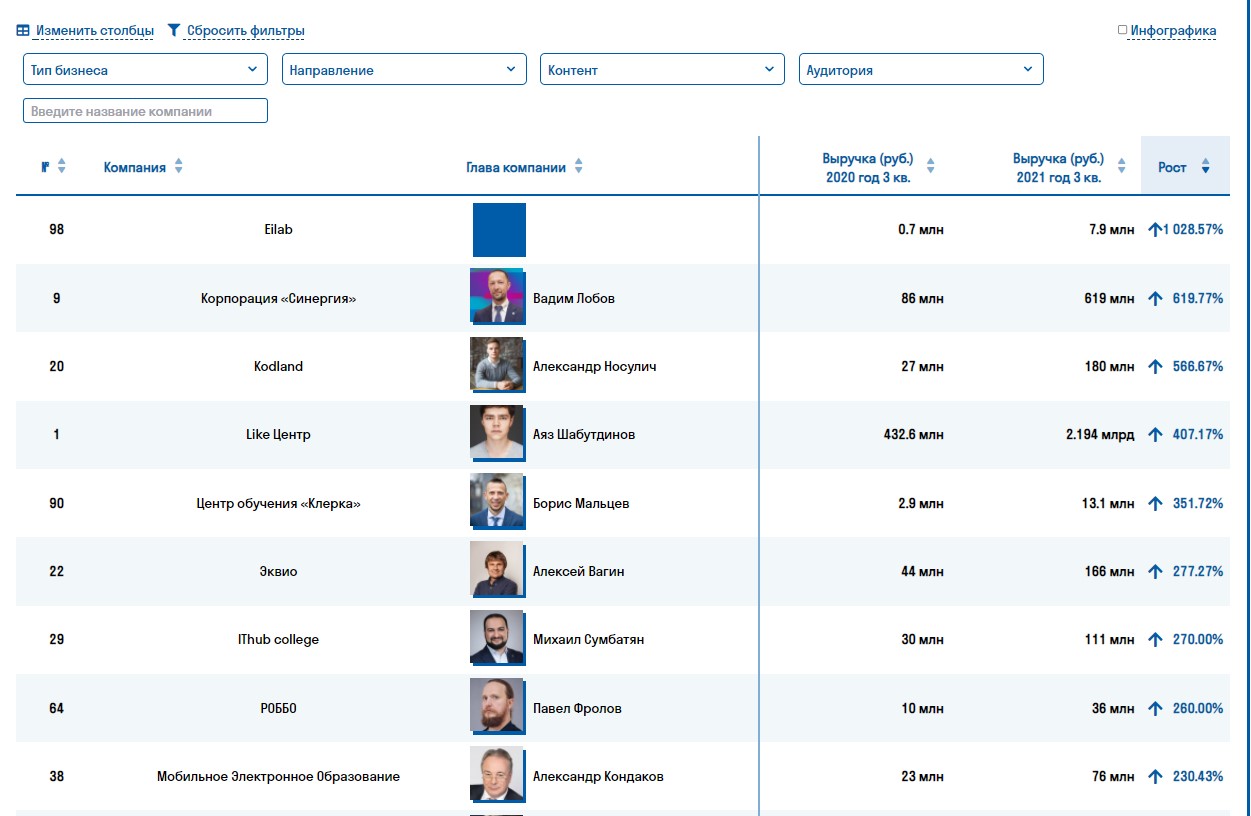Click Сбросить фильтры to reset filters
This screenshot has height=816, width=1251.
246,31
